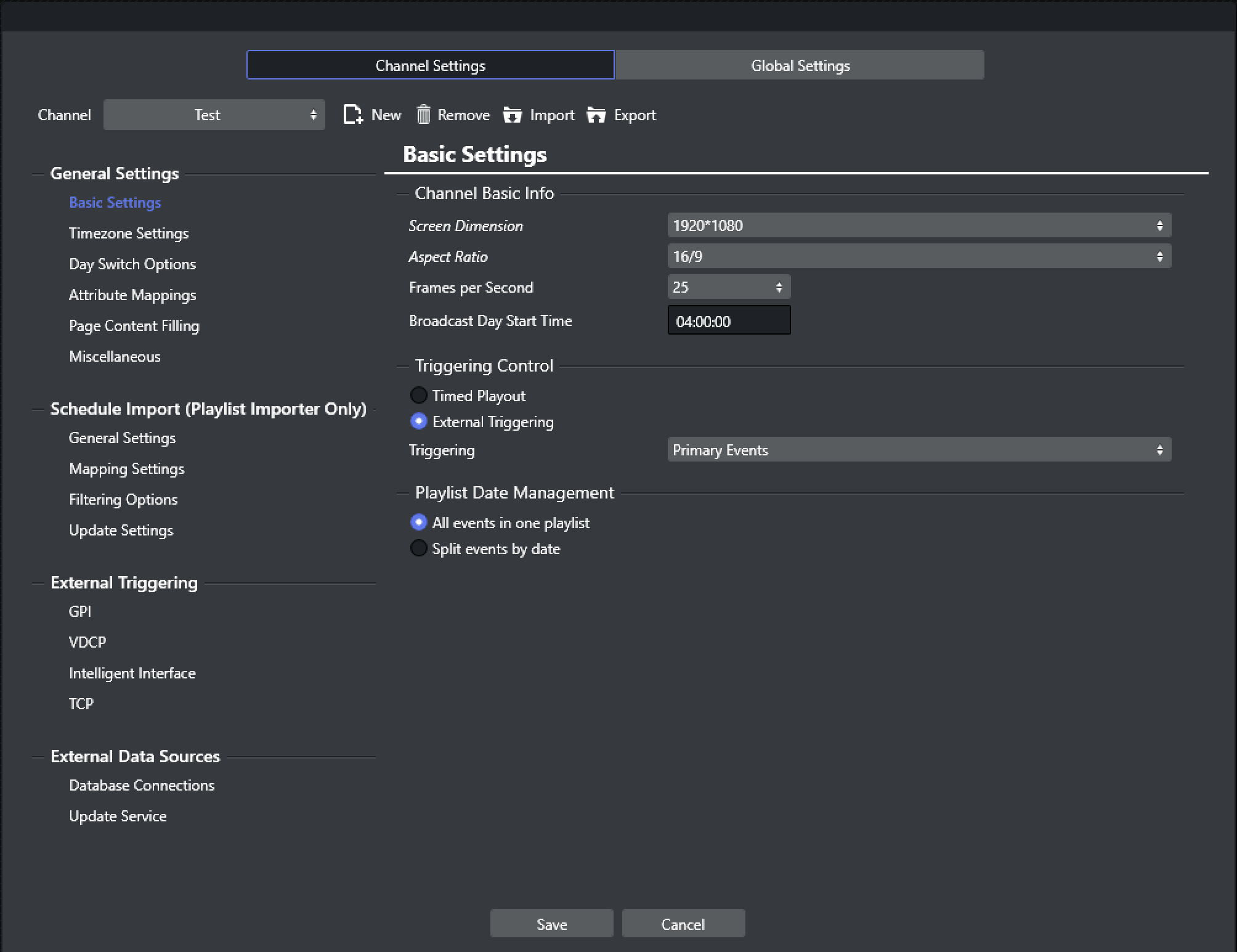Navigate to Database Connections
The height and width of the screenshot is (952, 1237).
click(141, 785)
